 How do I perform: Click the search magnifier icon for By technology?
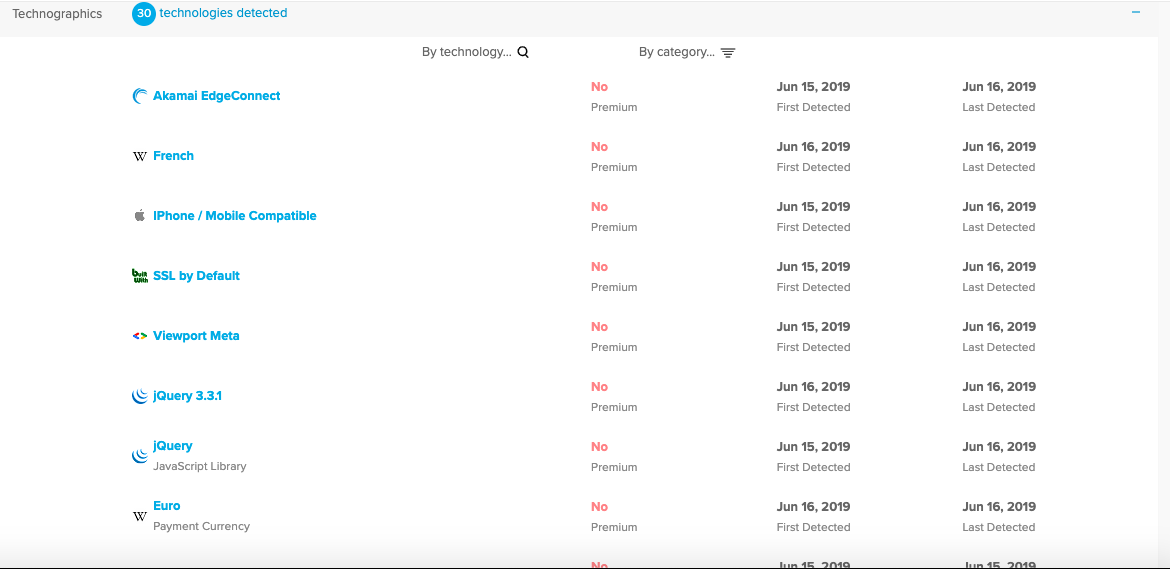(523, 52)
